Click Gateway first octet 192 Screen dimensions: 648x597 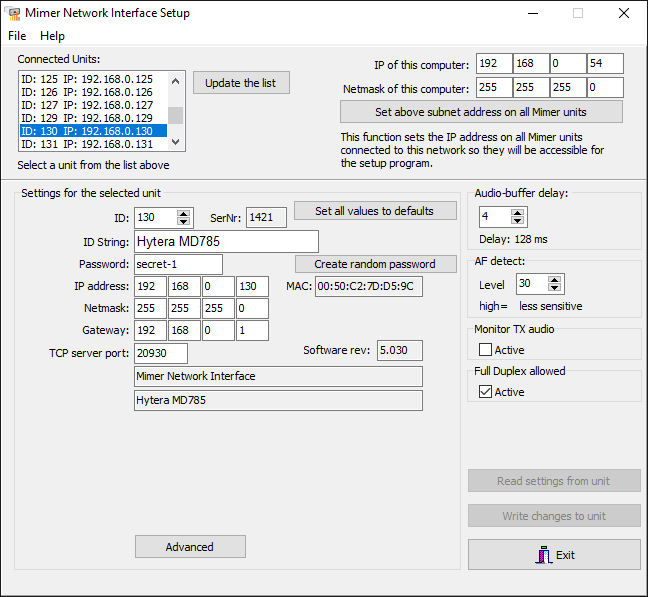coord(150,331)
